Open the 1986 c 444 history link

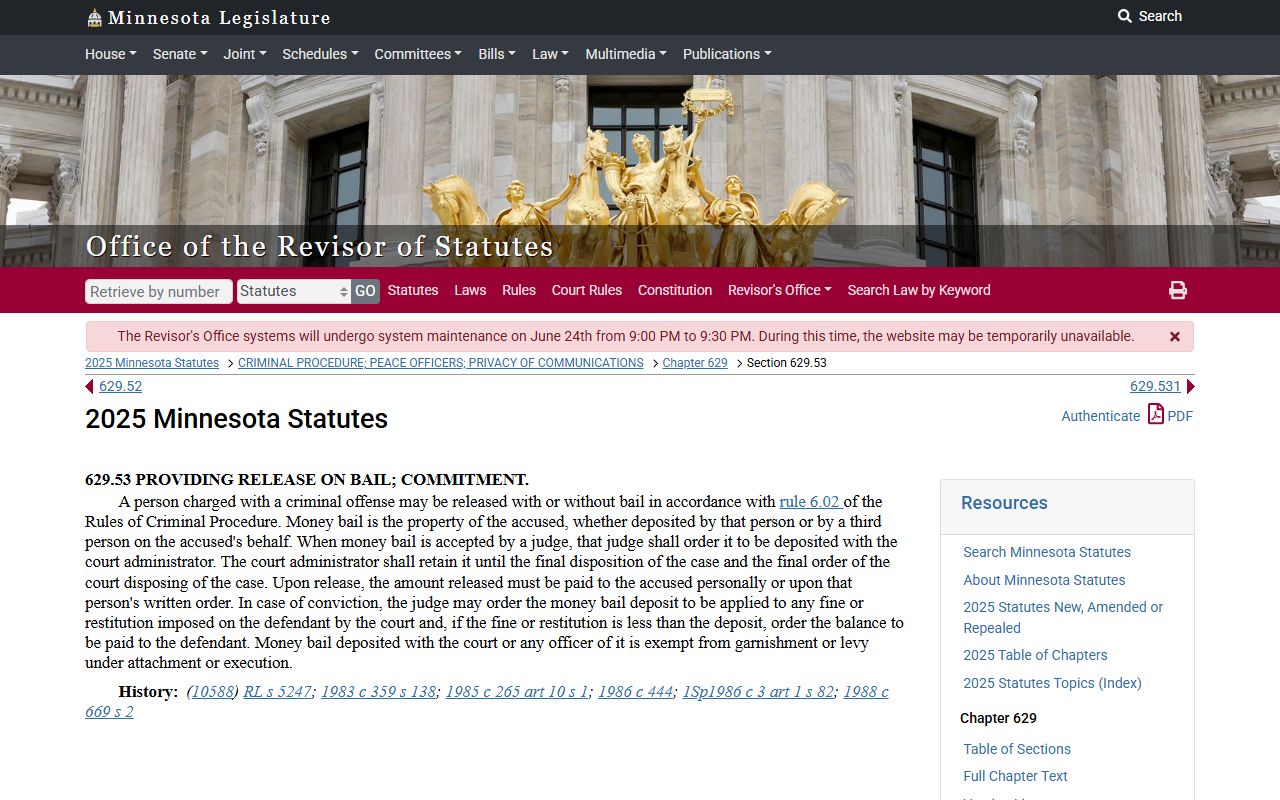(636, 692)
